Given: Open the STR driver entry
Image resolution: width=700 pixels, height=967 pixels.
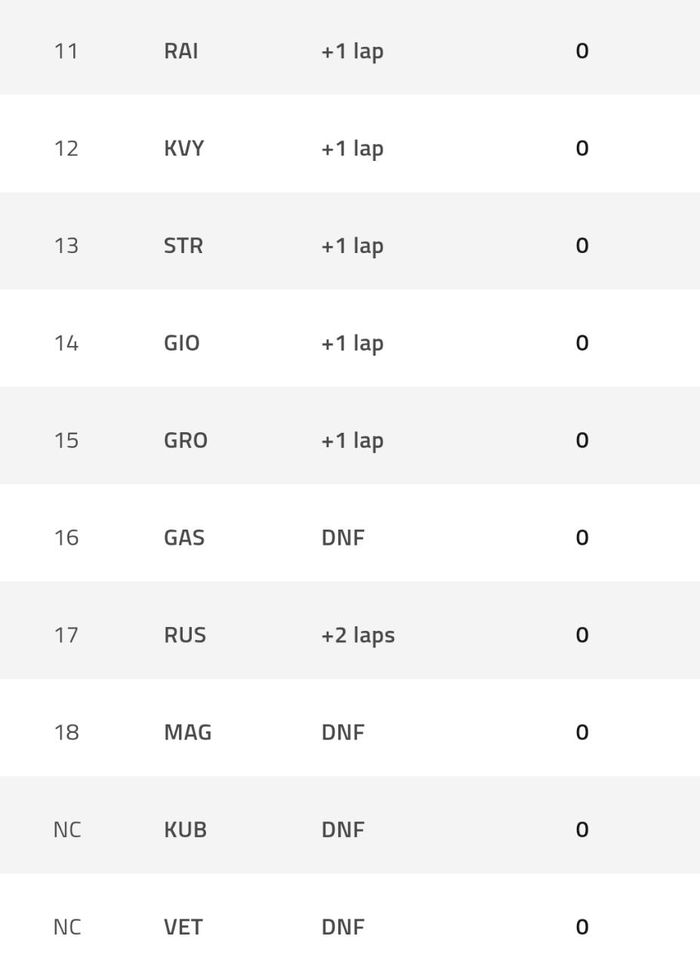Looking at the screenshot, I should click(x=183, y=246).
